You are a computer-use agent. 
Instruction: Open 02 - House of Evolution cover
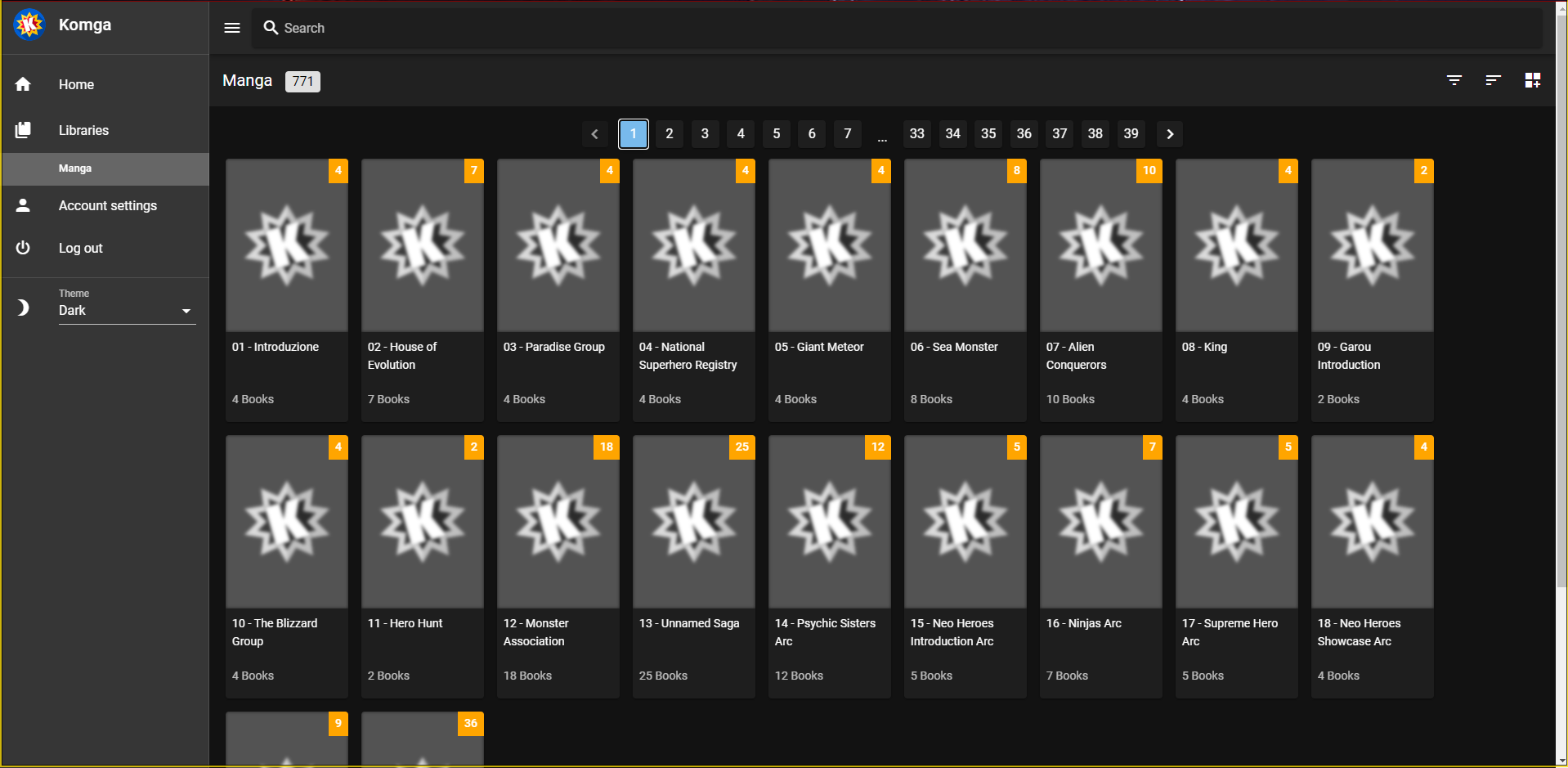pos(423,245)
